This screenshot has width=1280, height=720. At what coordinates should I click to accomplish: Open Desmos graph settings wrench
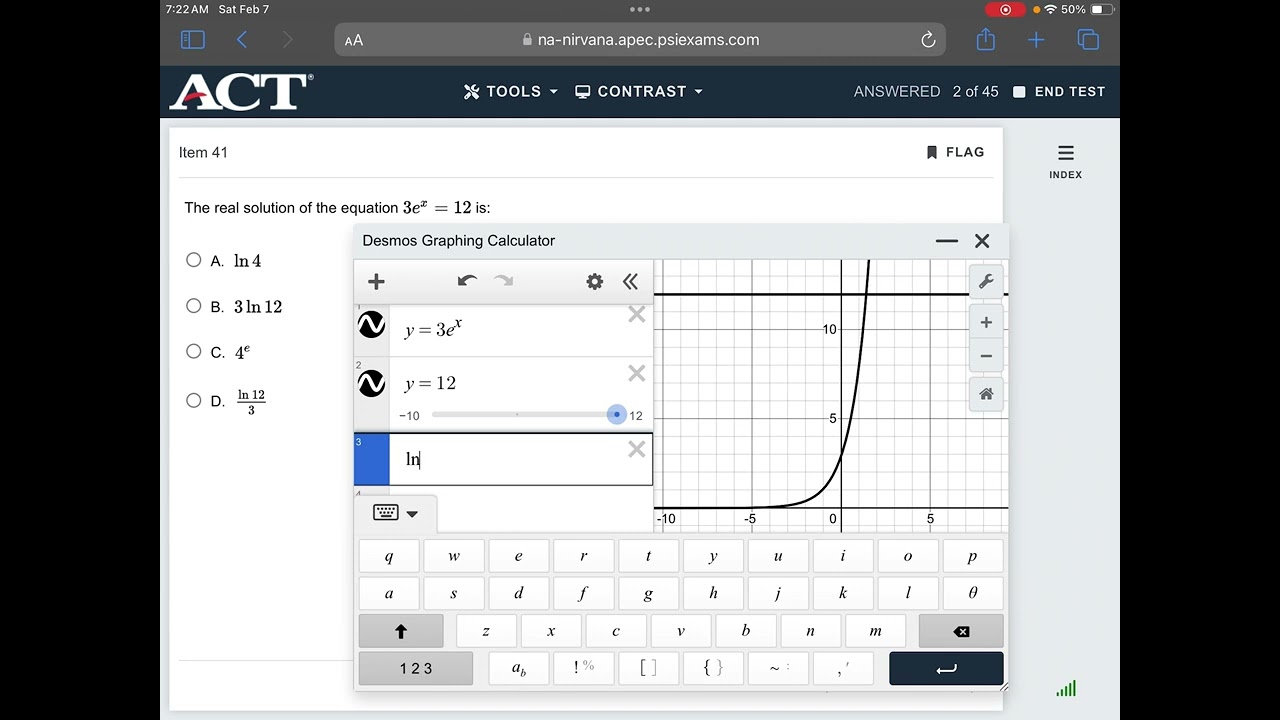point(986,282)
